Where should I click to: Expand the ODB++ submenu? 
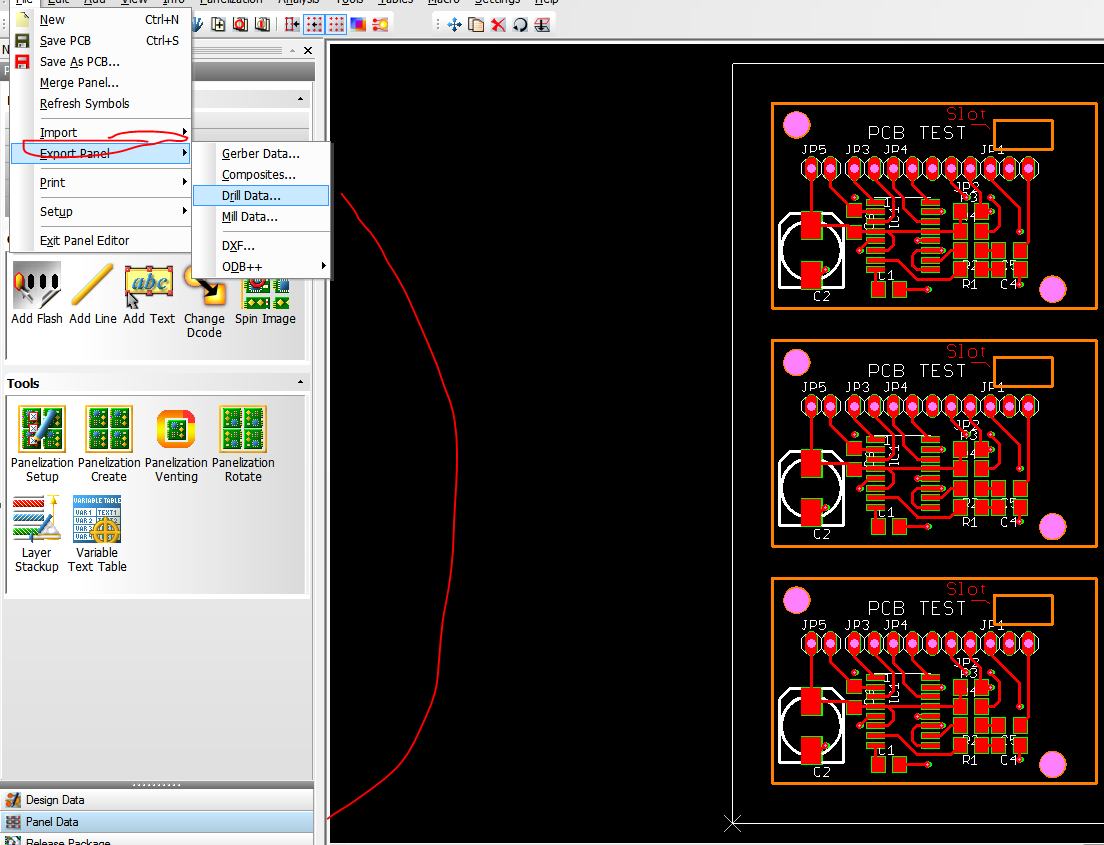click(x=261, y=267)
